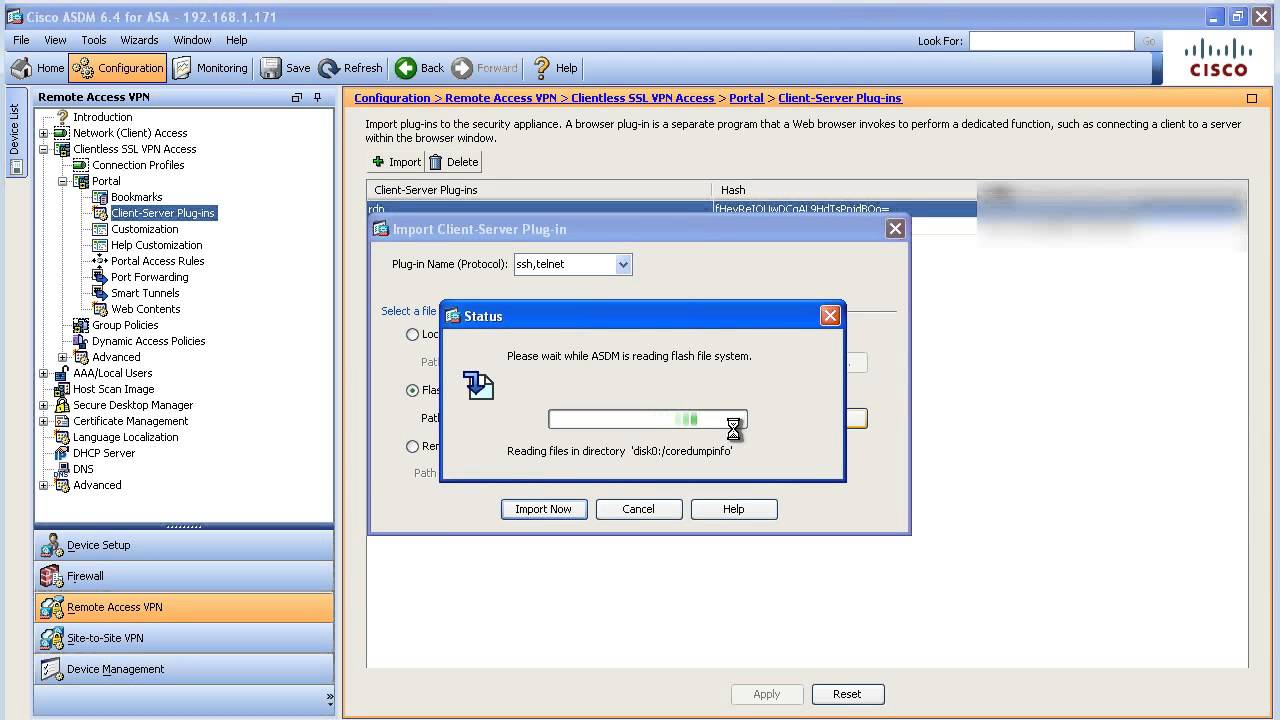Viewport: 1280px width, 720px height.
Task: Select the Remote server radio button
Action: point(412,446)
